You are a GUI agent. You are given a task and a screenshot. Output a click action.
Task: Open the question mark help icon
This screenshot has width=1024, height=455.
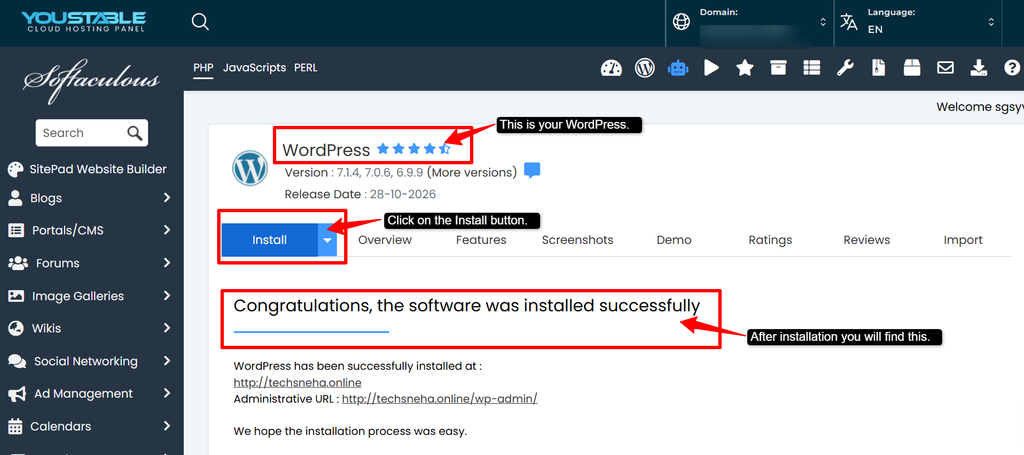[x=1012, y=68]
